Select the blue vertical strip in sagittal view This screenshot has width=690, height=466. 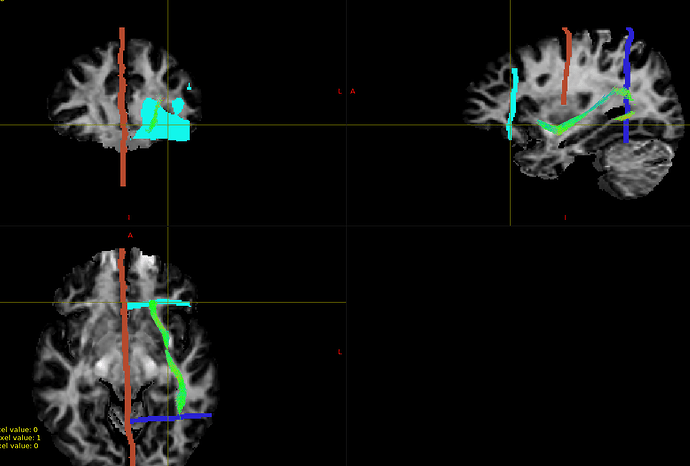(x=628, y=80)
